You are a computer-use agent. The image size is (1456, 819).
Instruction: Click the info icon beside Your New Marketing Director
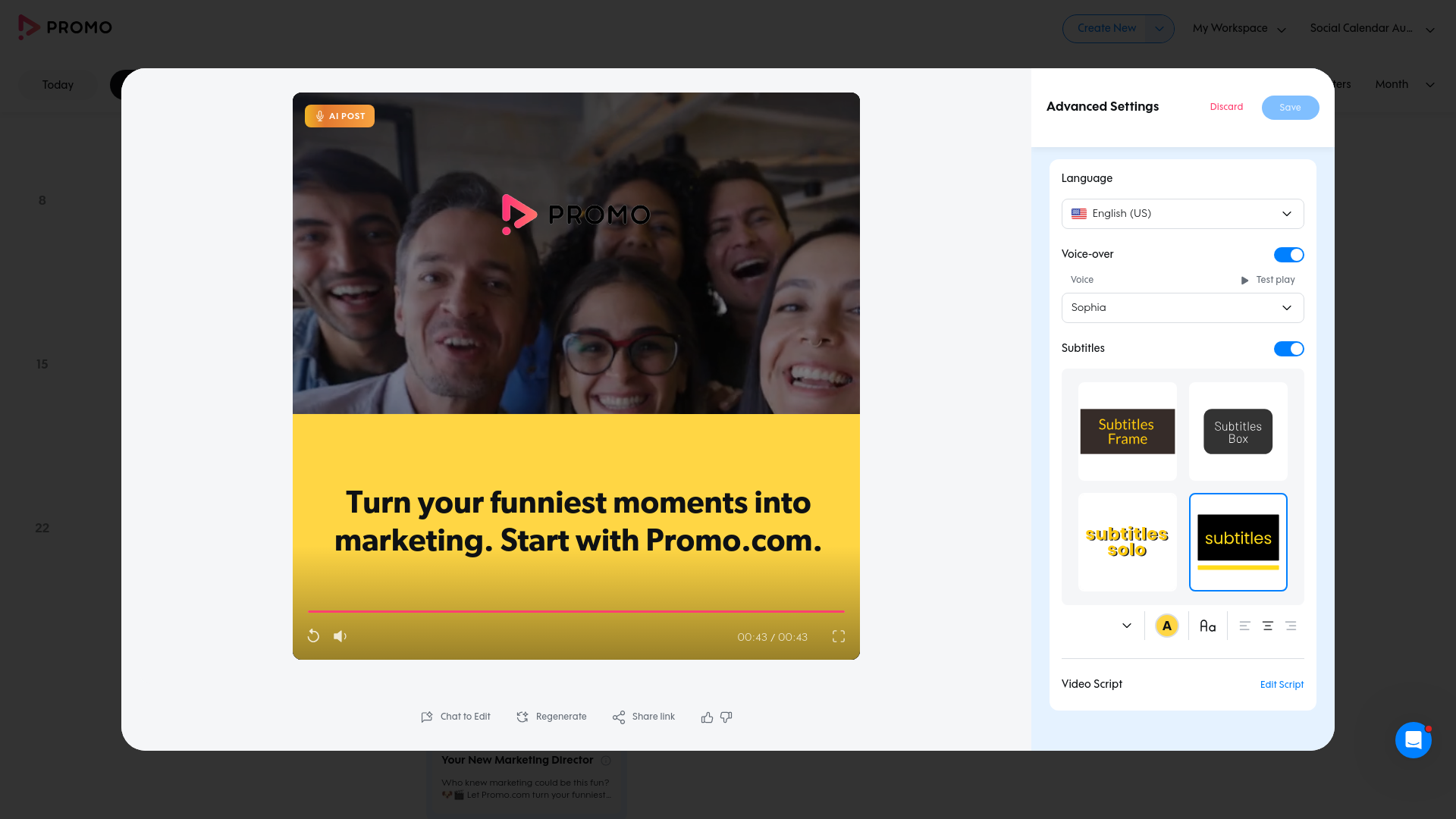(606, 761)
